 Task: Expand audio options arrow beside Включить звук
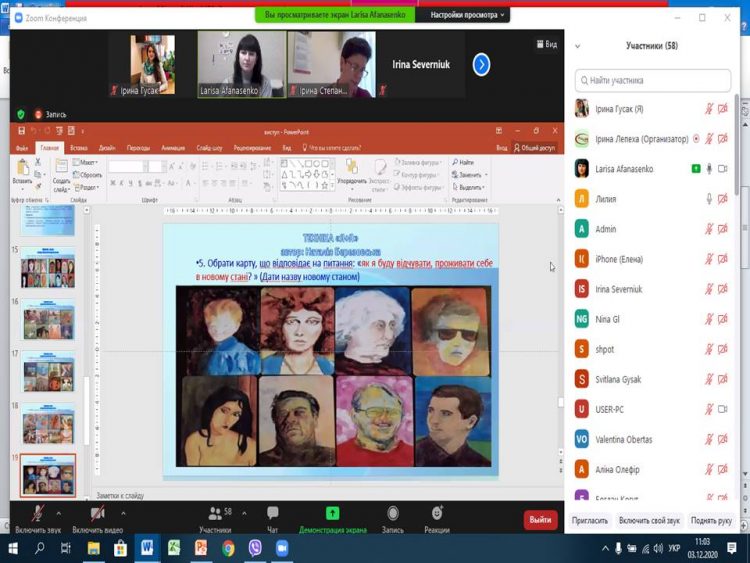[58, 514]
